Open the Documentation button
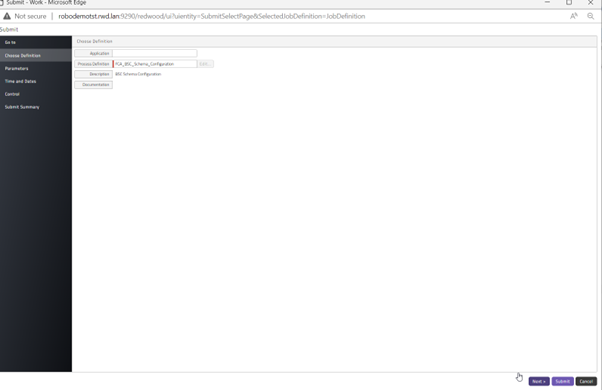602x390 pixels. (x=93, y=84)
